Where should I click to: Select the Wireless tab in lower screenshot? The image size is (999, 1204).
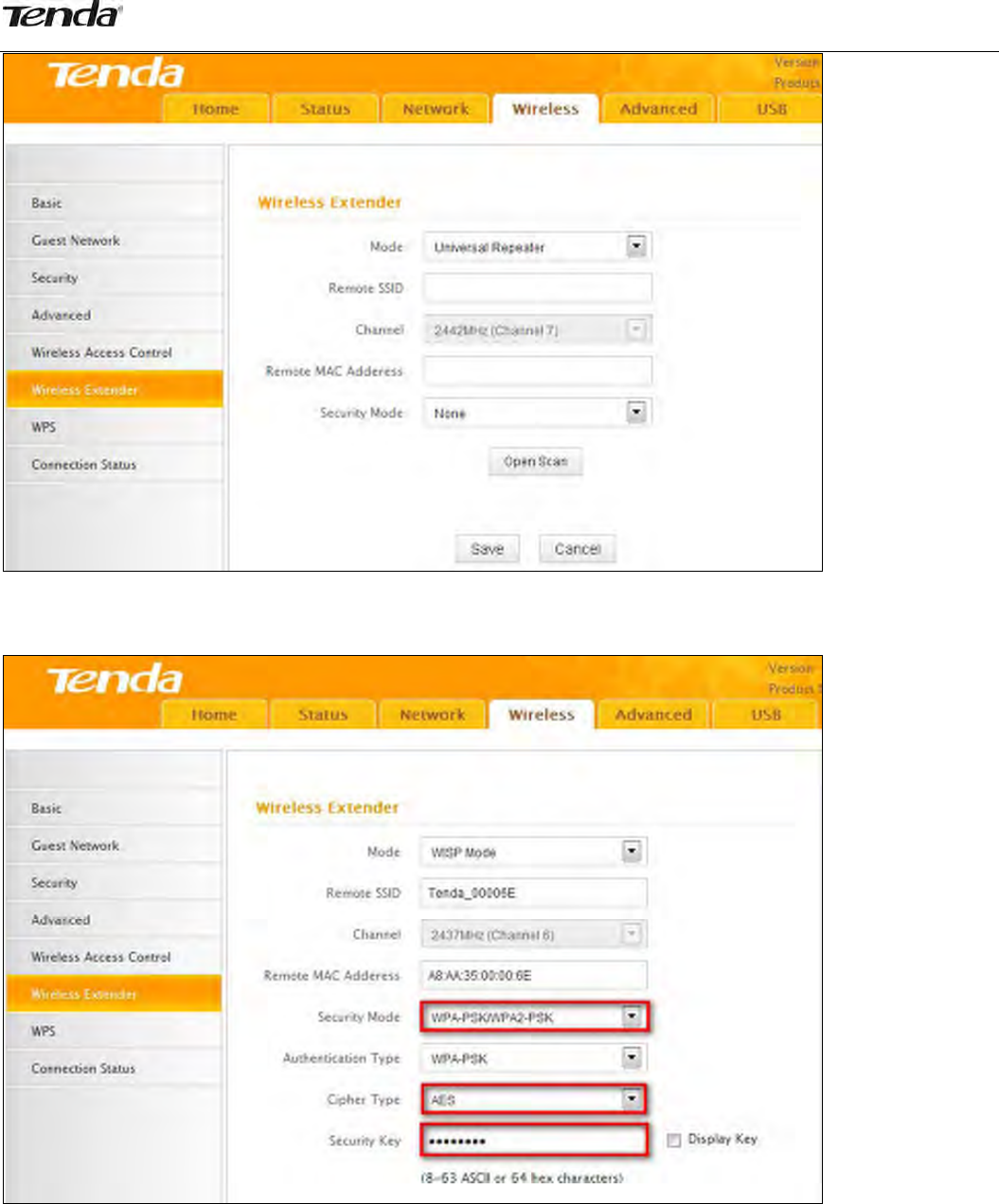click(x=542, y=715)
